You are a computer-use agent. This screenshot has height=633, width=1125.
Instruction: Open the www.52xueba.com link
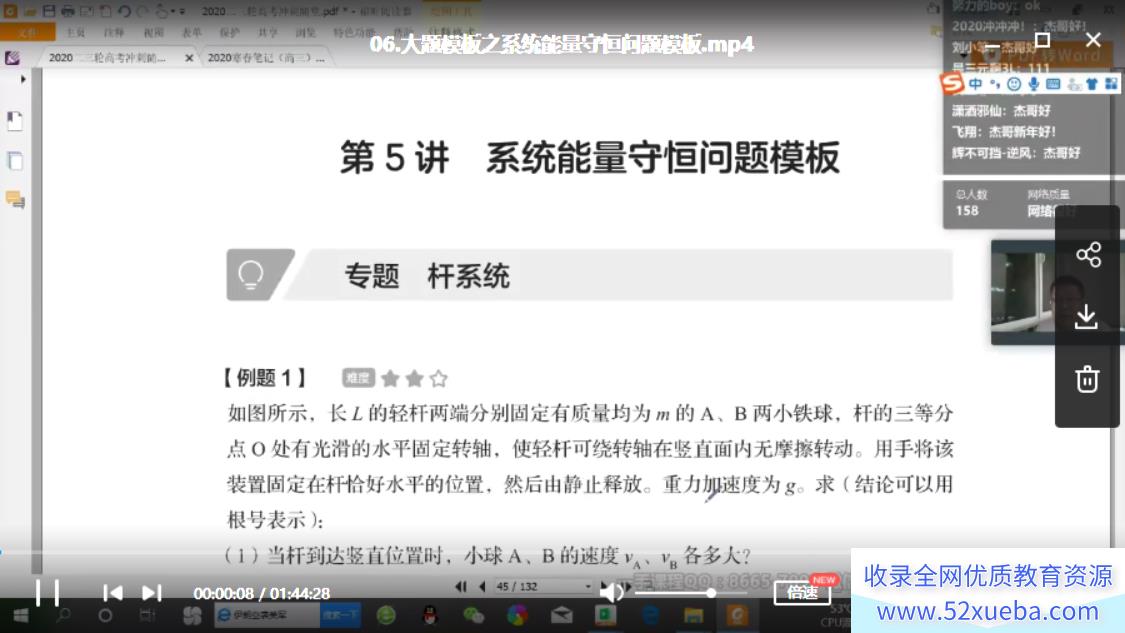[988, 611]
